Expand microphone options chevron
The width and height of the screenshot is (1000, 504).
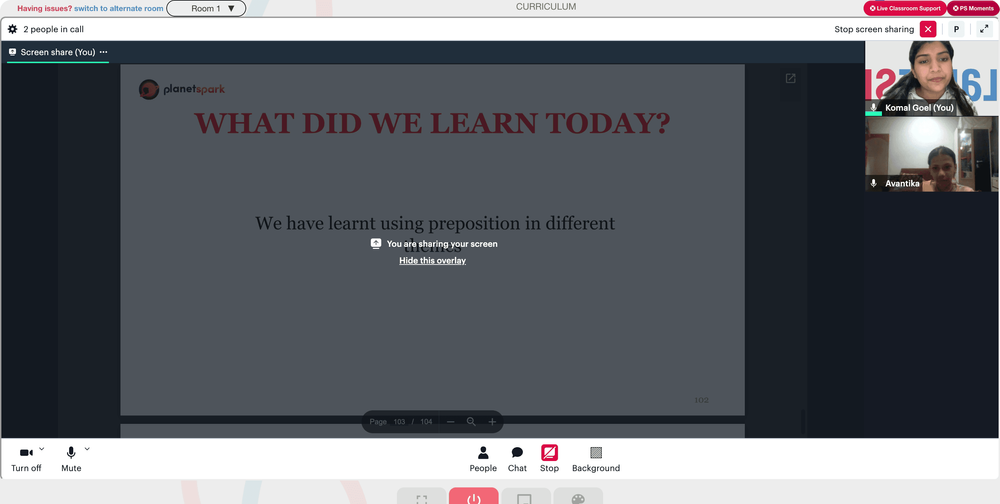coord(87,449)
